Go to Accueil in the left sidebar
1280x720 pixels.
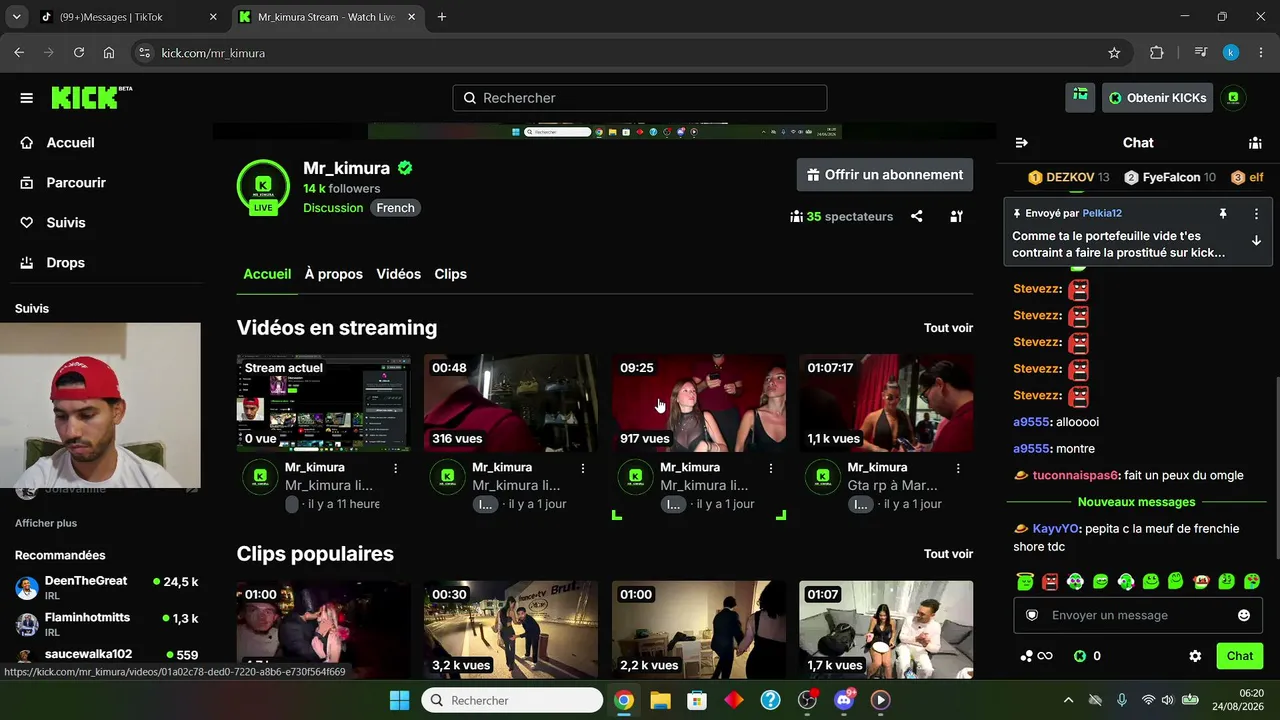(70, 143)
